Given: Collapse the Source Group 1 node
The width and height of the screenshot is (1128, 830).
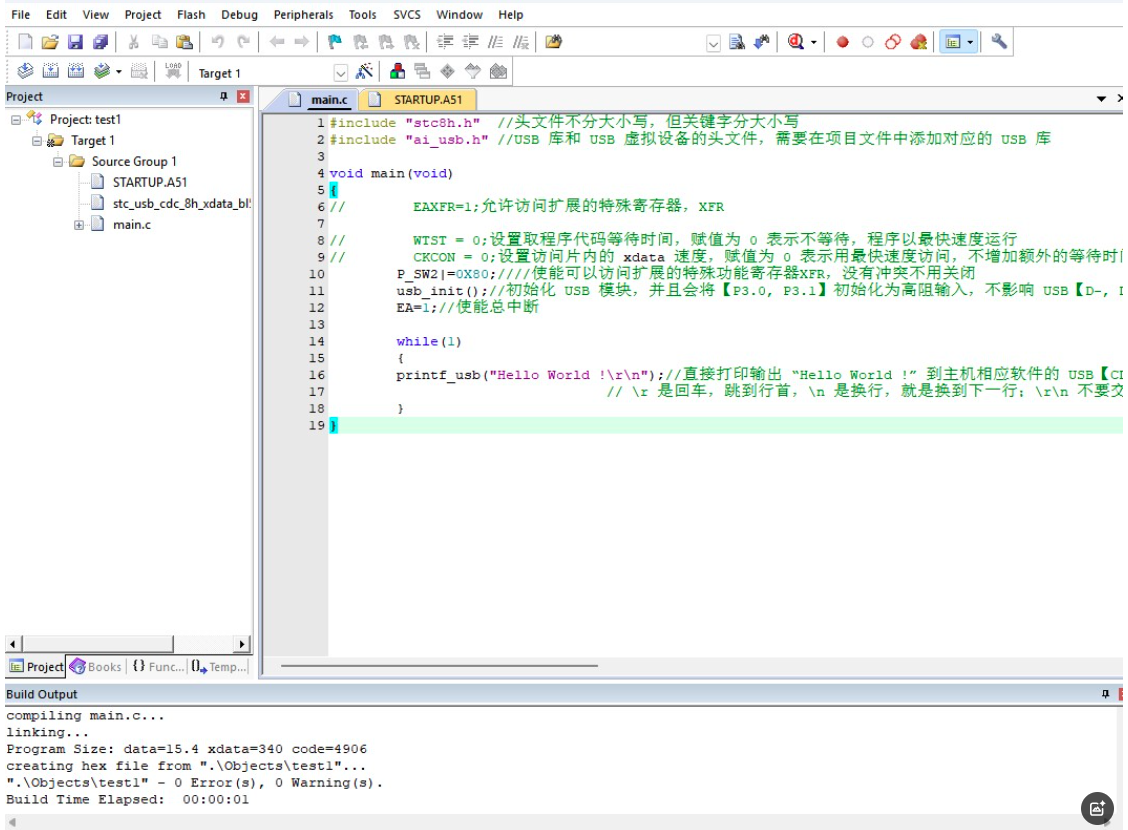Looking at the screenshot, I should (x=58, y=162).
